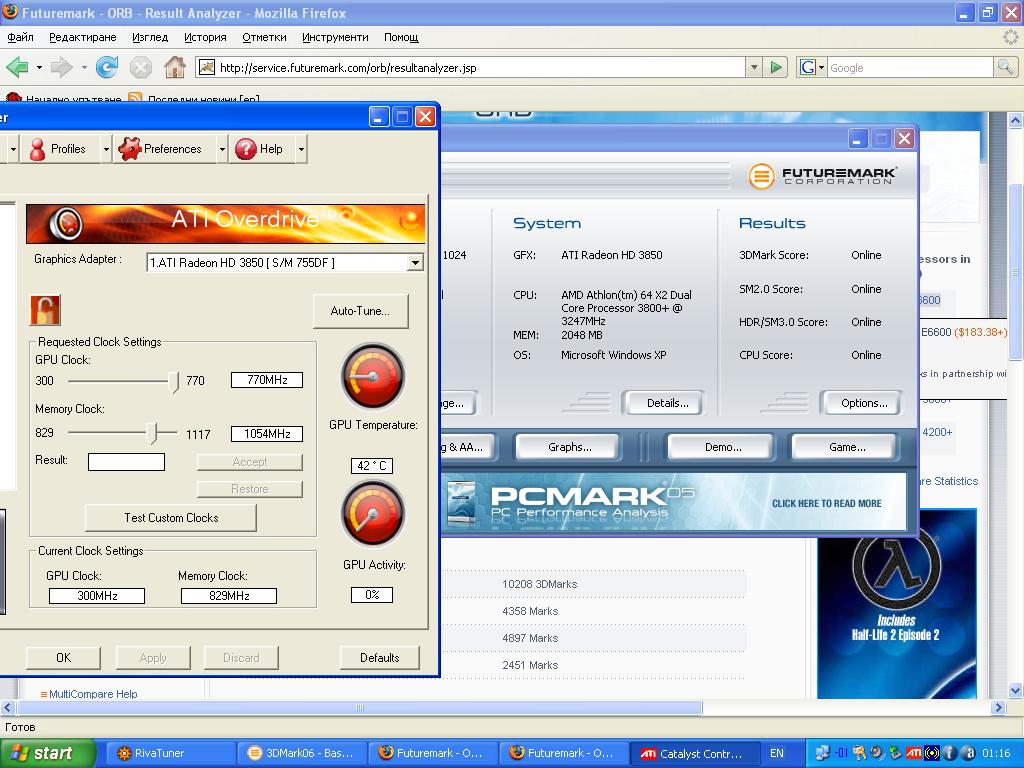Open the Отметки menu
This screenshot has height=768, width=1024.
pos(264,37)
